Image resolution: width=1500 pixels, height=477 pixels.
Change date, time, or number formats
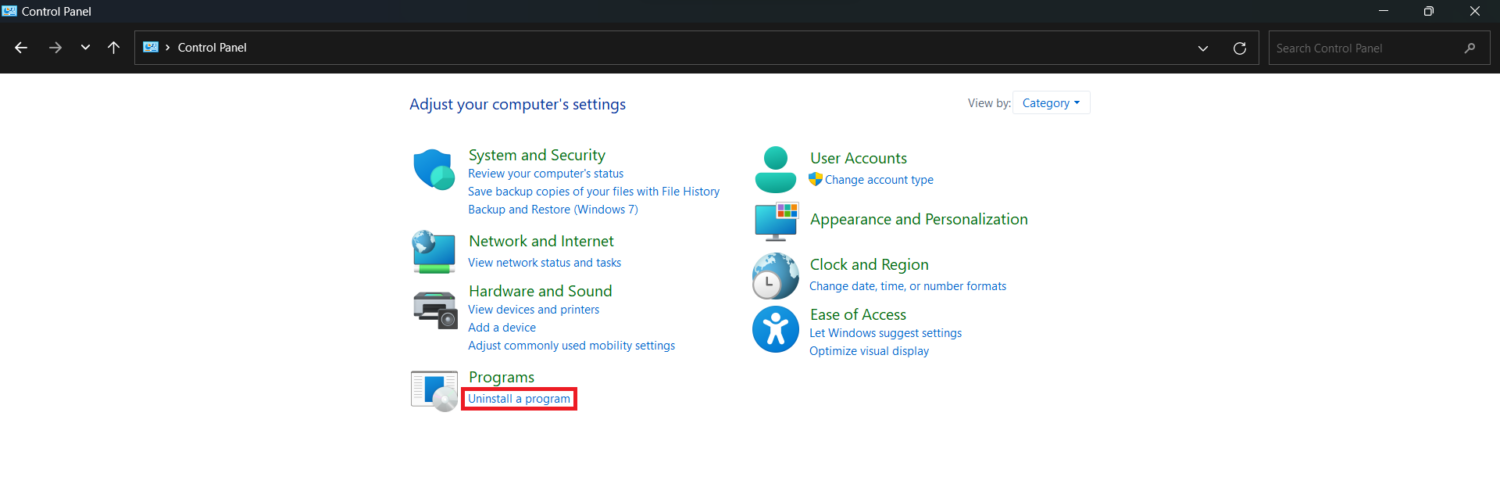pyautogui.click(x=908, y=286)
